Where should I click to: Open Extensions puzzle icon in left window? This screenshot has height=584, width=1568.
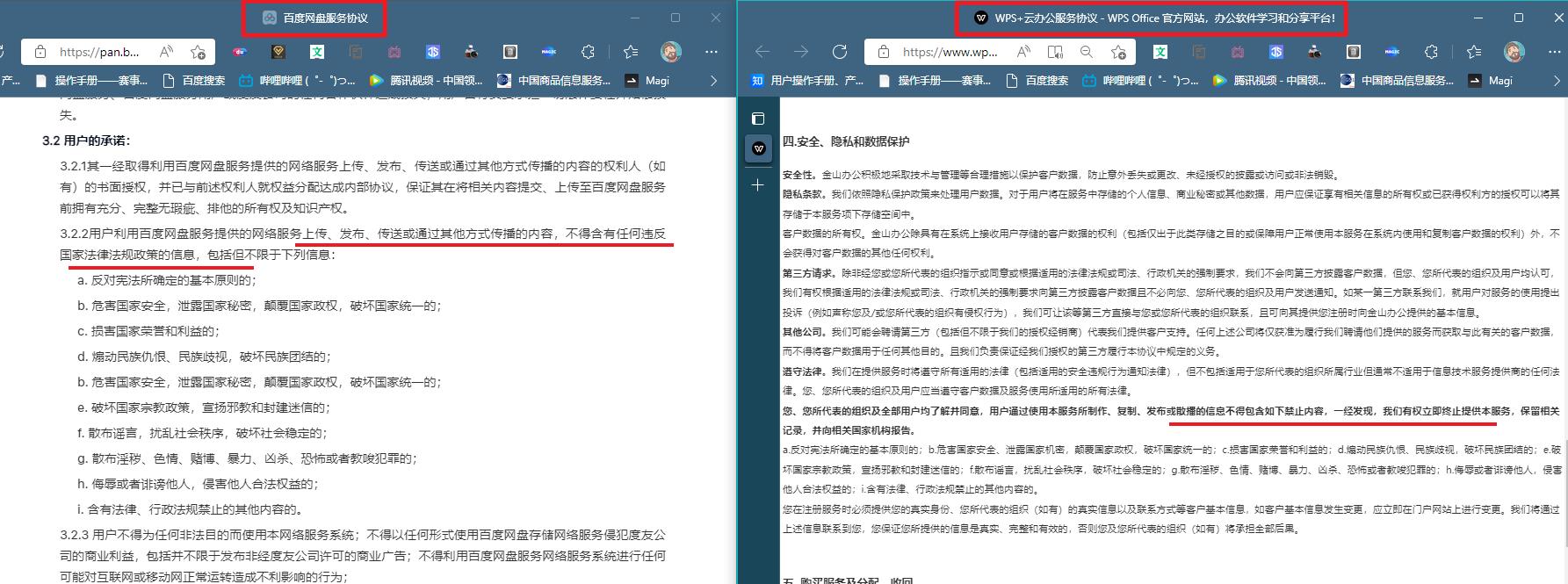click(589, 52)
